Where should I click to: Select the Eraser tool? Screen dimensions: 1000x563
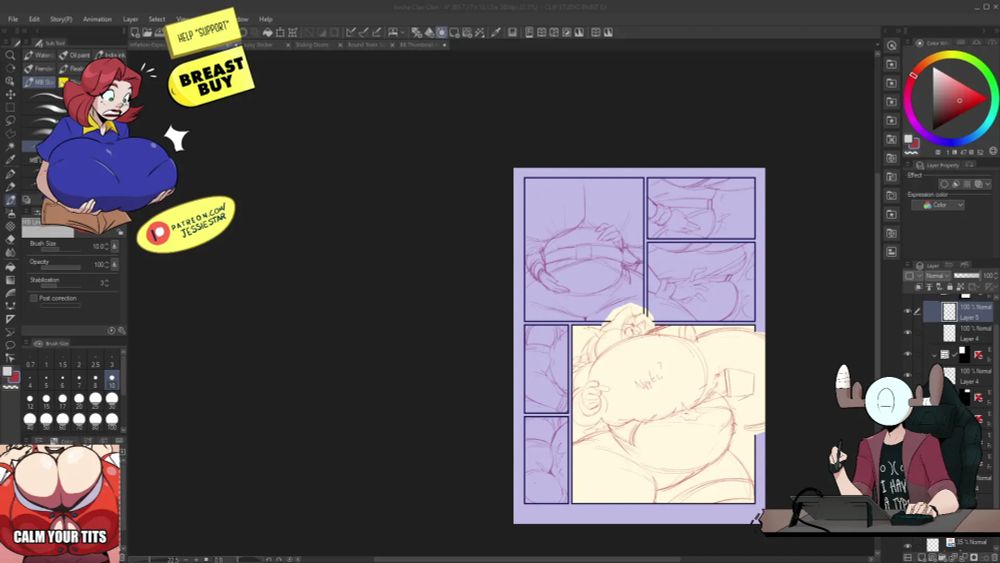(10, 240)
